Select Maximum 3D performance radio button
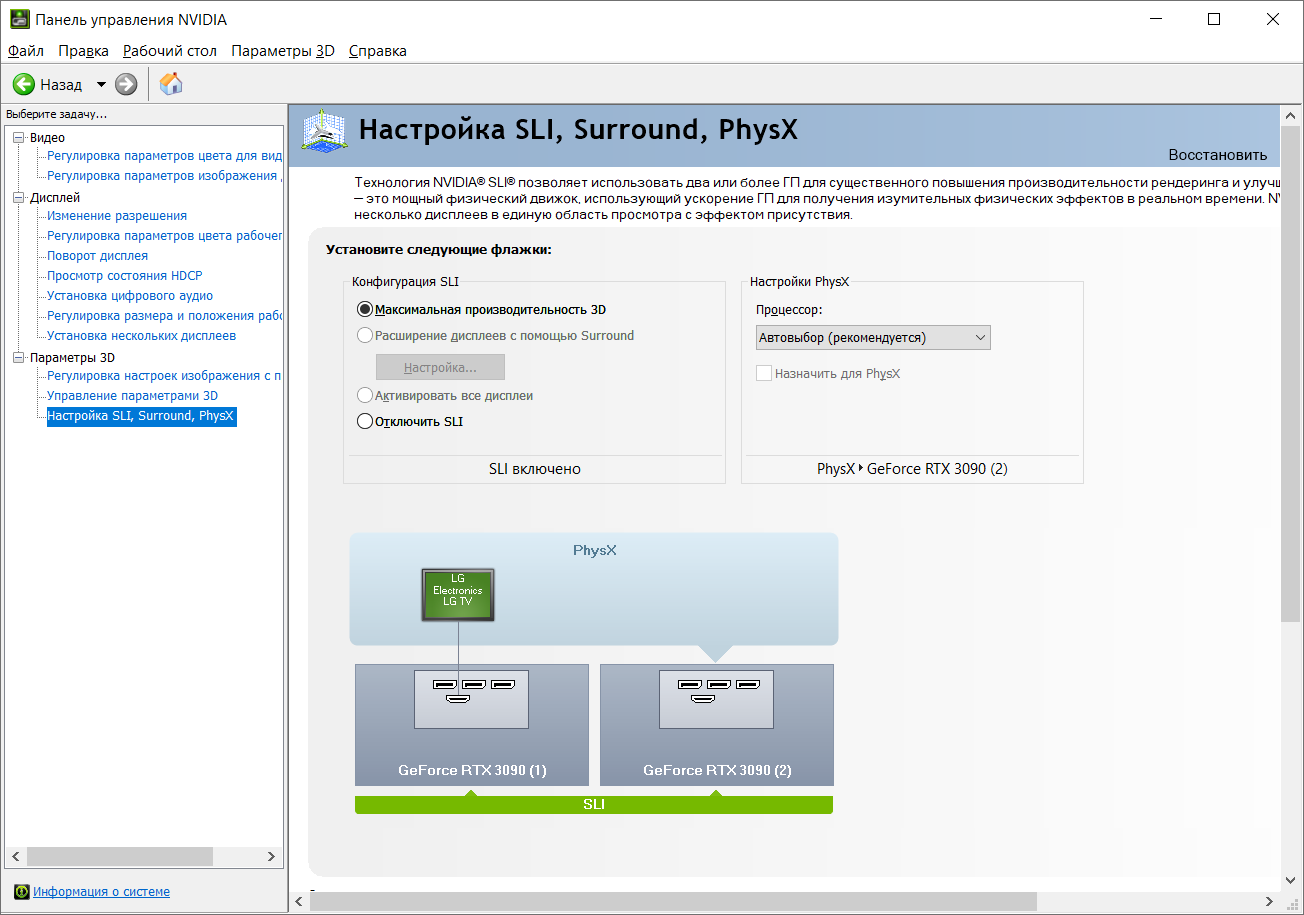Viewport: 1304px width, 915px height. [365, 310]
